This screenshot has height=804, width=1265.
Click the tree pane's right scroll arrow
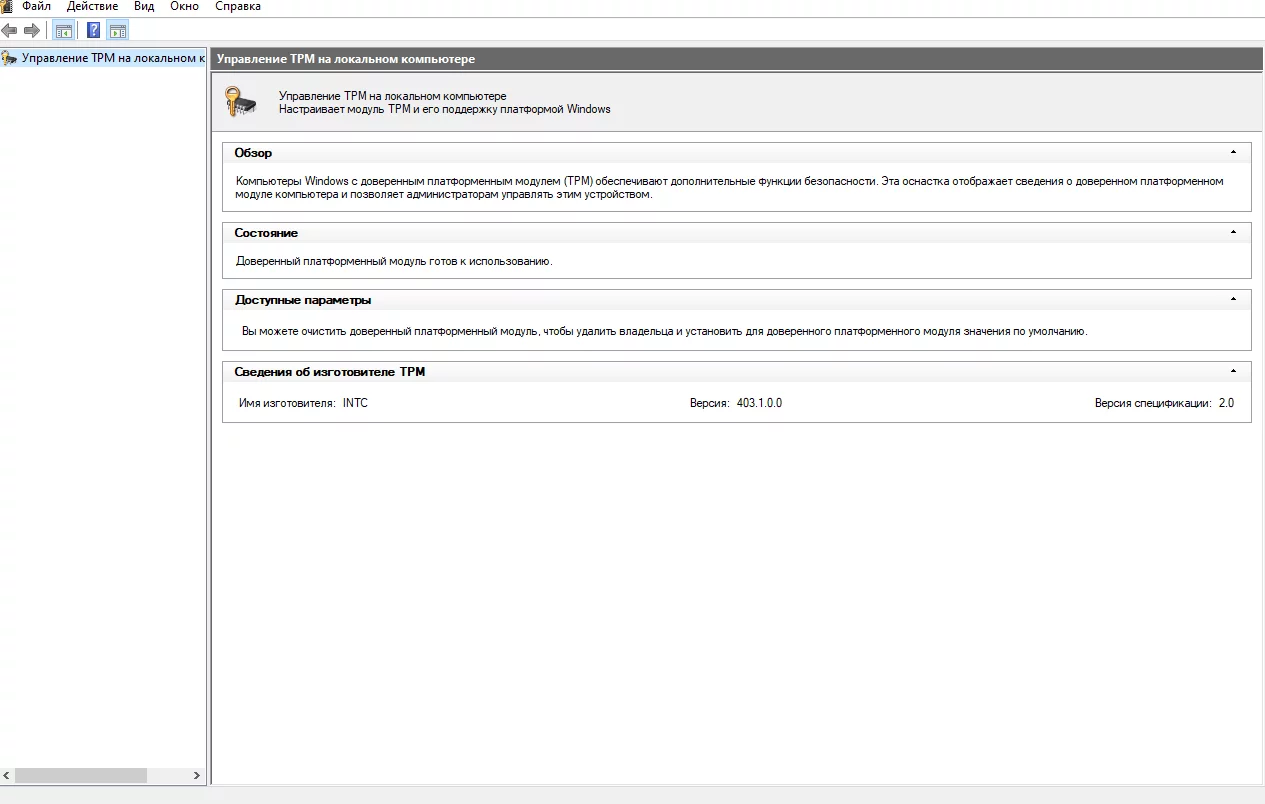(x=196, y=776)
